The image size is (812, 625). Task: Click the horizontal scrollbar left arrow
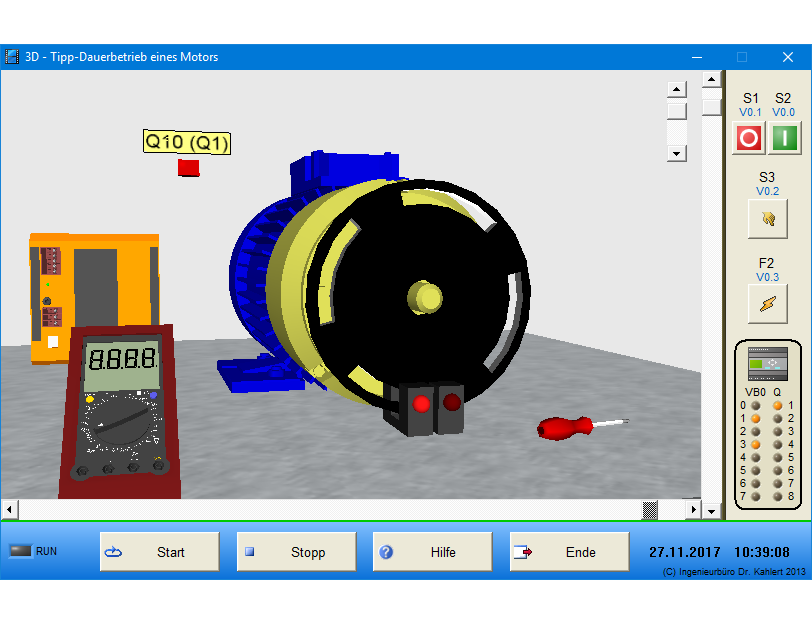tap(9, 510)
